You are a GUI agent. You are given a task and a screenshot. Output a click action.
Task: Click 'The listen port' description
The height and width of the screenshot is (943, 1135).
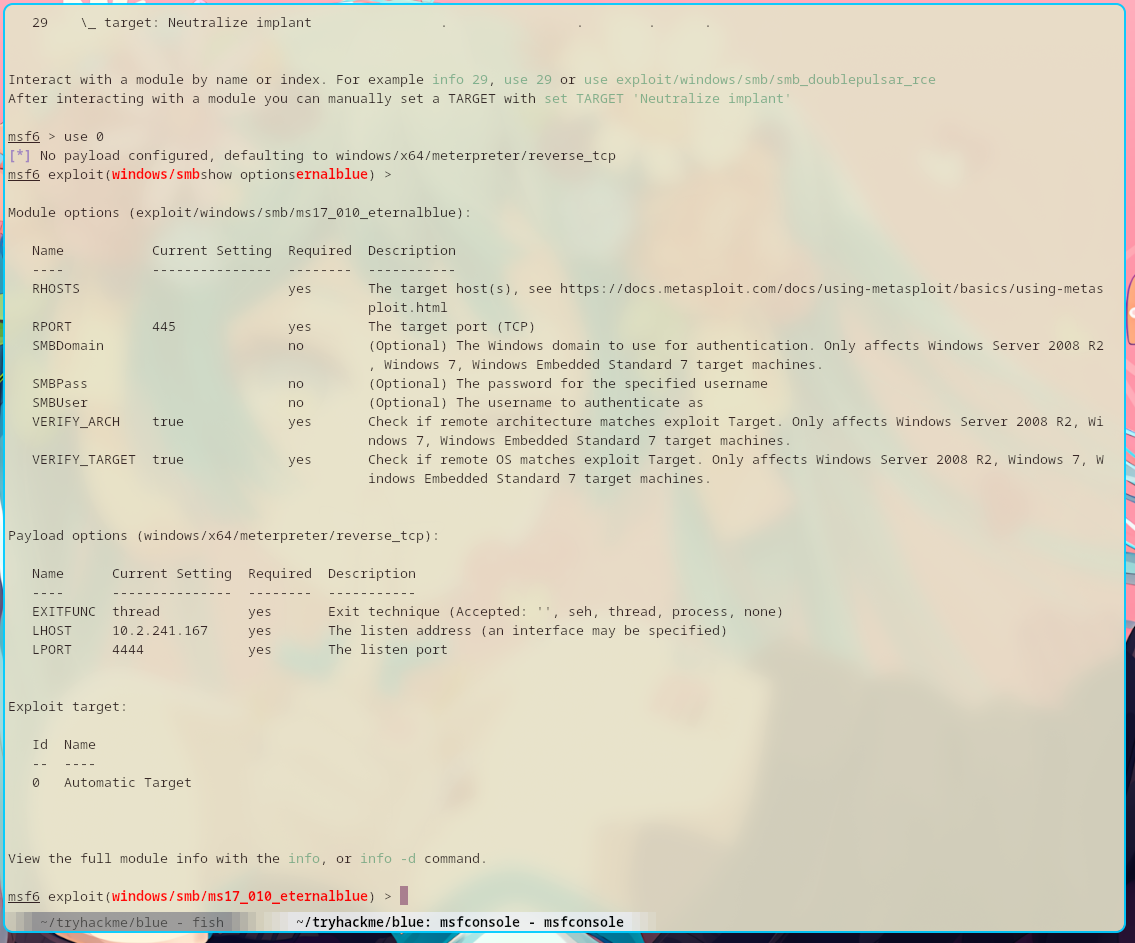click(387, 650)
